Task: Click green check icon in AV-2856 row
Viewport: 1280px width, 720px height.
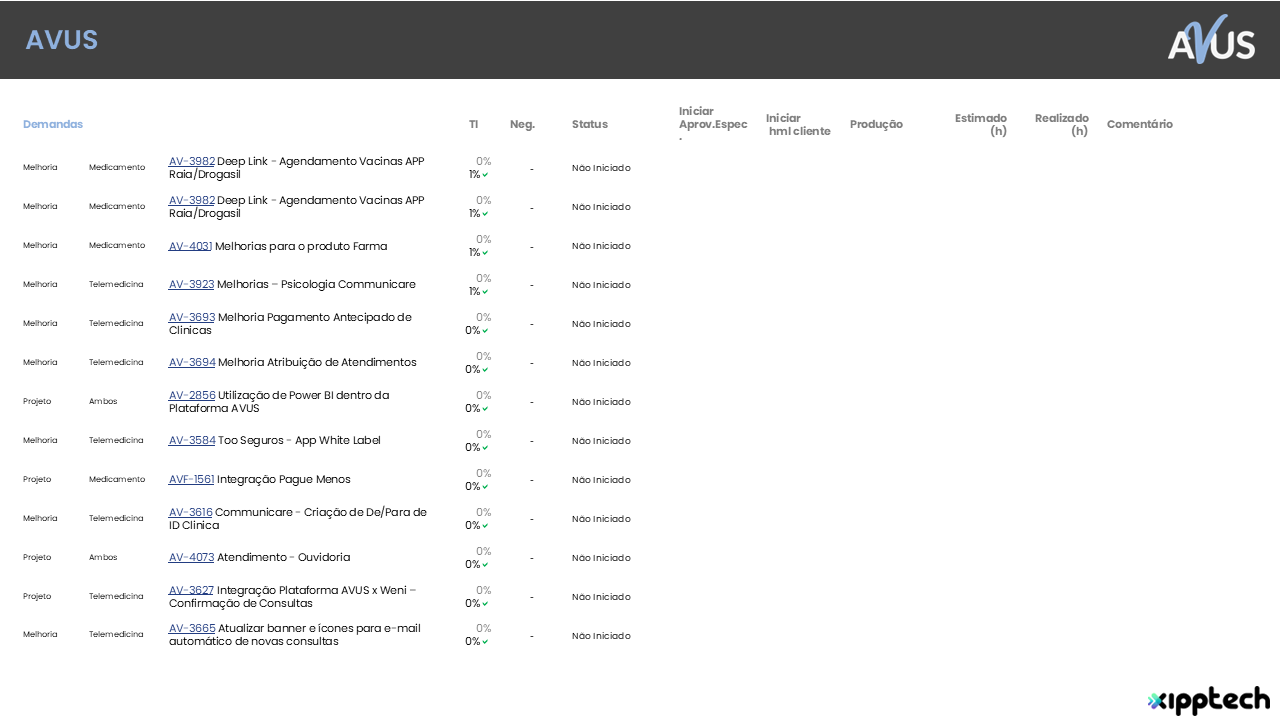Action: (485, 409)
